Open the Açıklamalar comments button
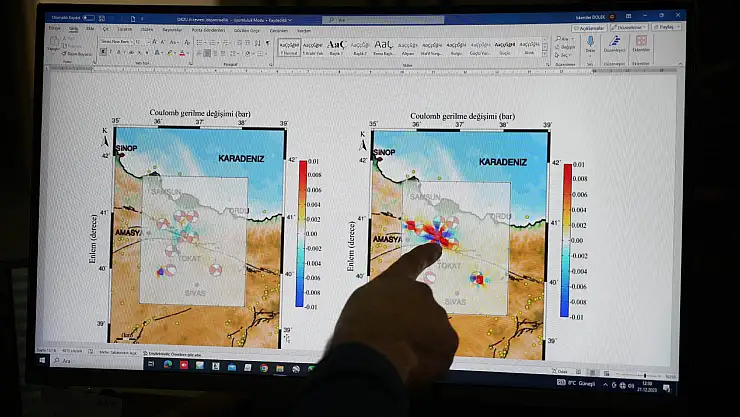Viewport: 740px width, 417px height. 591,29
